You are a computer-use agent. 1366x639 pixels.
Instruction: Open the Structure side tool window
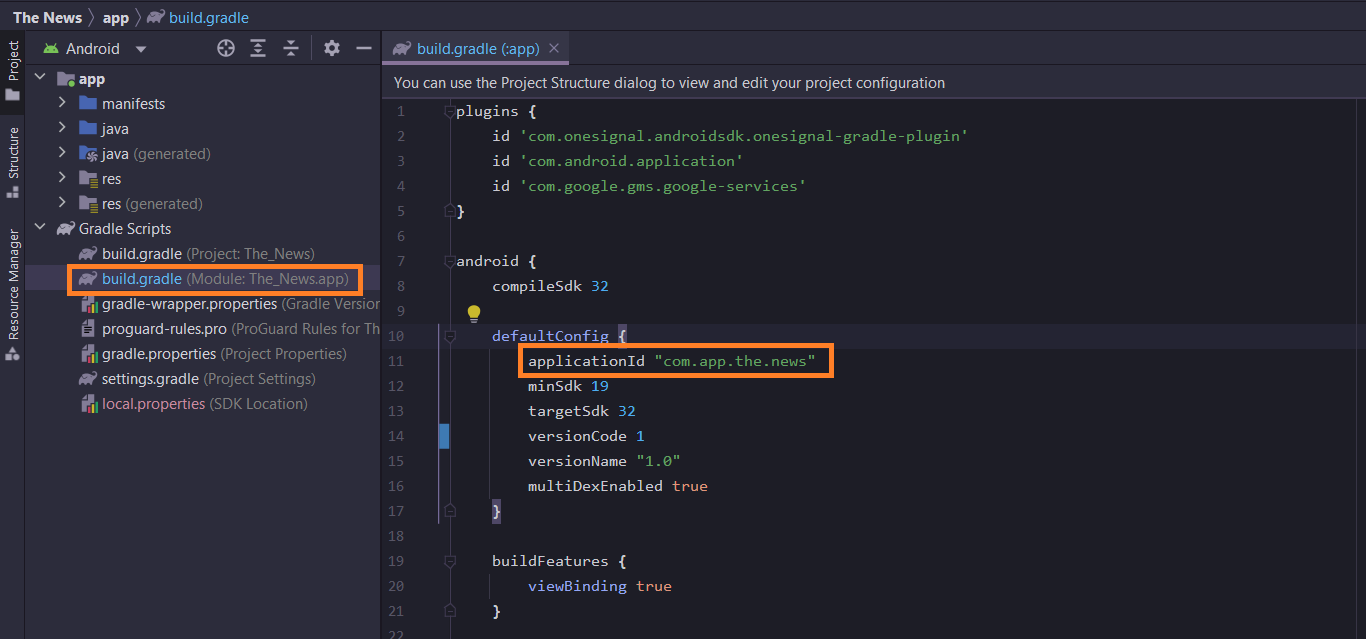pos(13,161)
